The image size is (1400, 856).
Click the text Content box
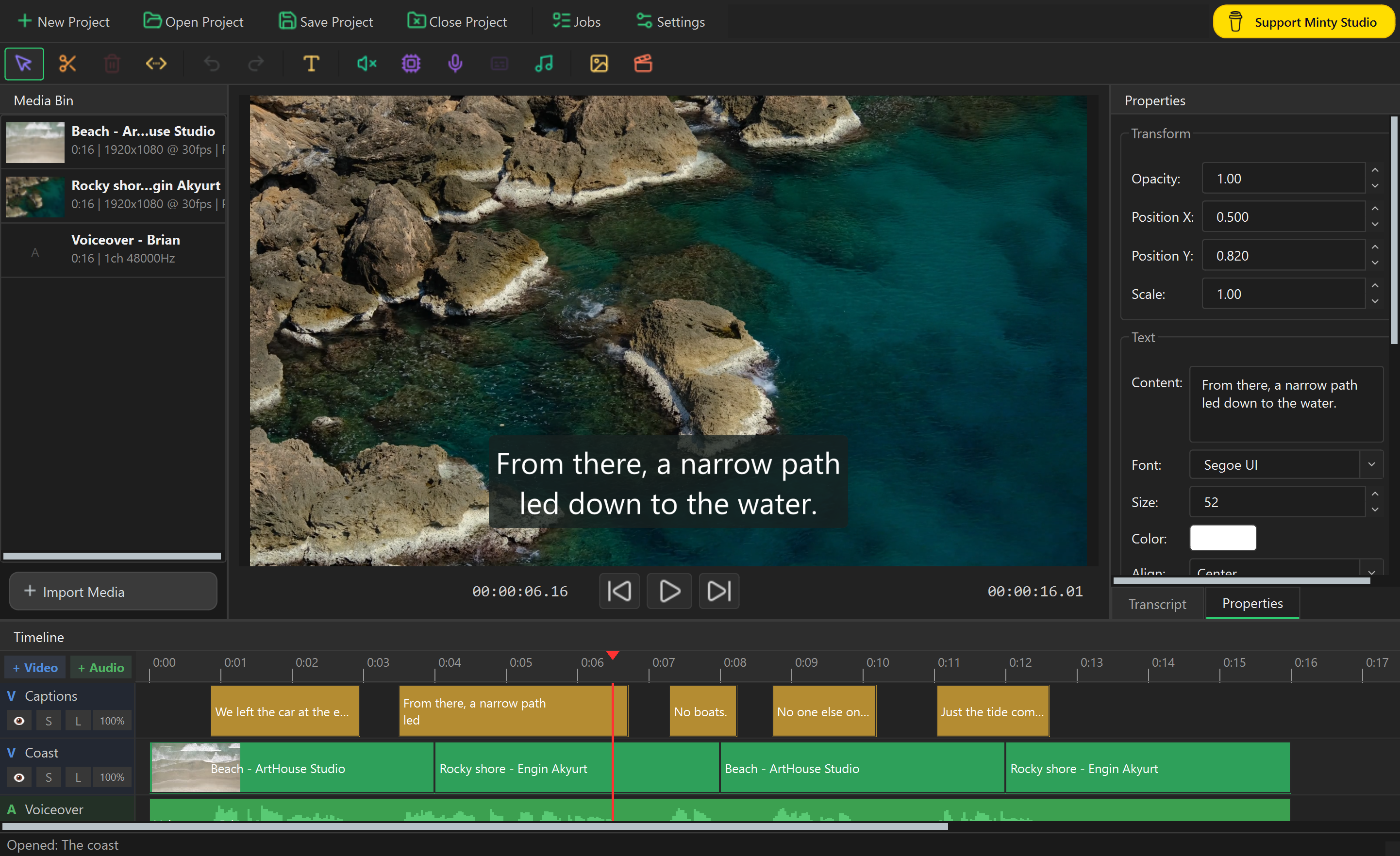[1286, 404]
